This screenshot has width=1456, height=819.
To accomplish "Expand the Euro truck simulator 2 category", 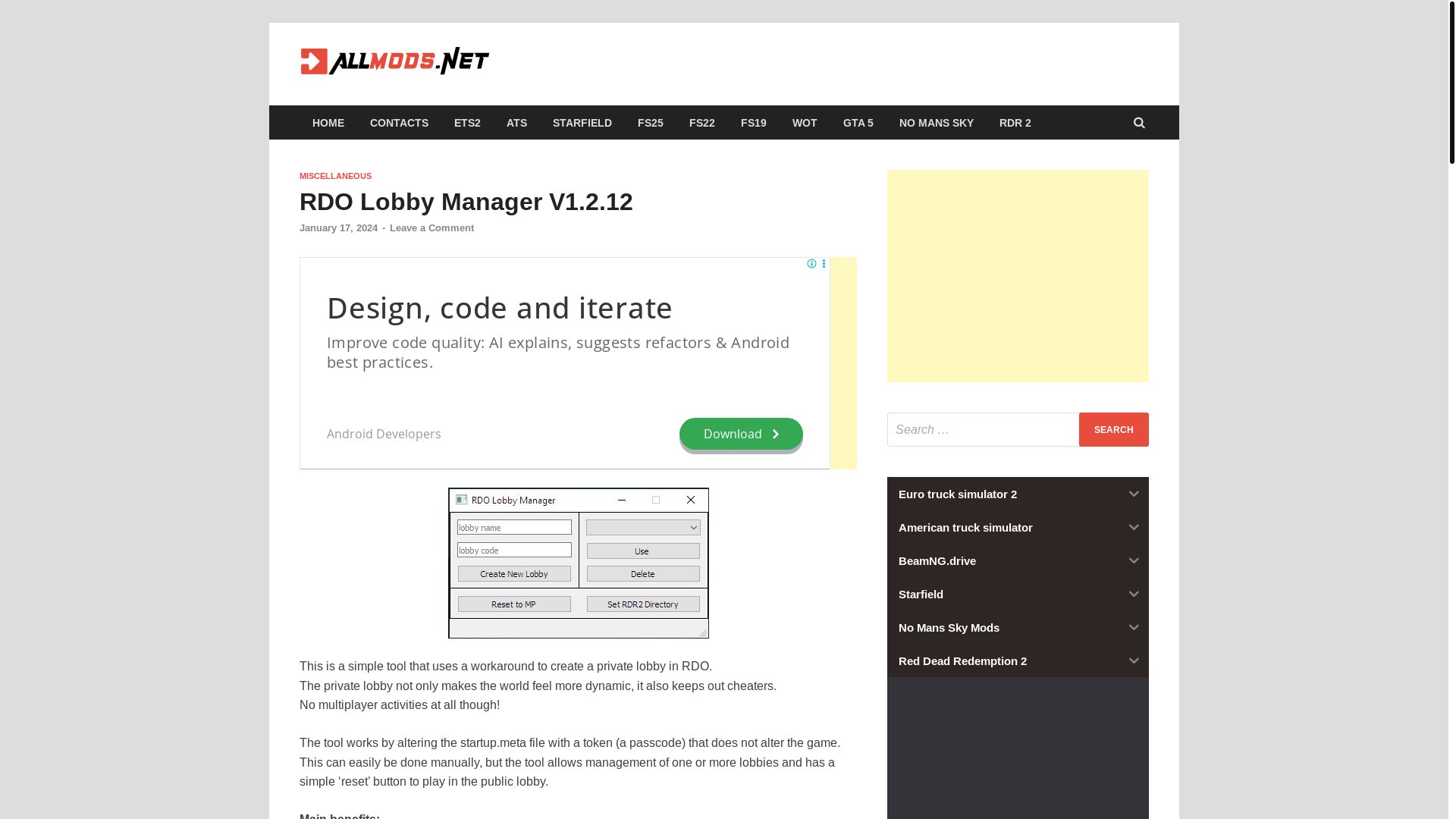I will pyautogui.click(x=1134, y=494).
